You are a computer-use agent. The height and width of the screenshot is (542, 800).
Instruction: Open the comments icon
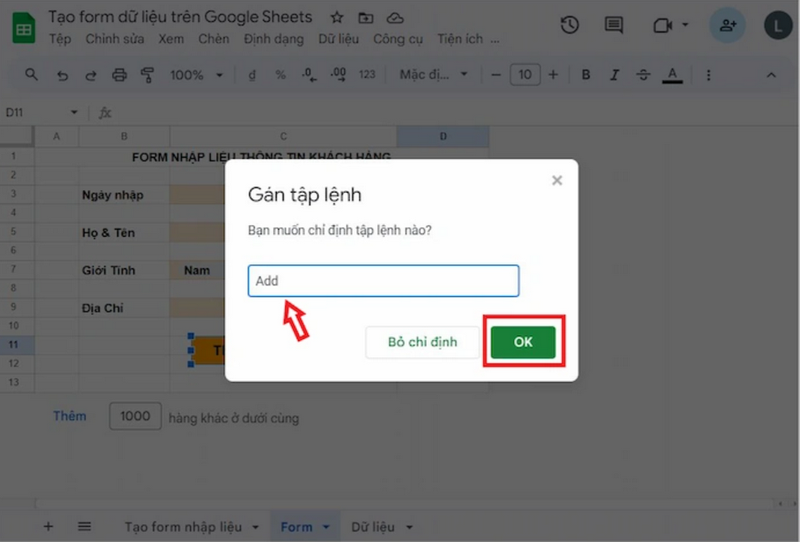click(613, 25)
